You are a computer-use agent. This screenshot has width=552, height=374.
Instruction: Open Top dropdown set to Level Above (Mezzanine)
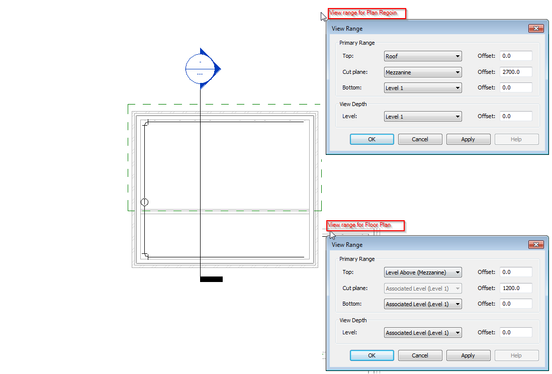click(422, 272)
